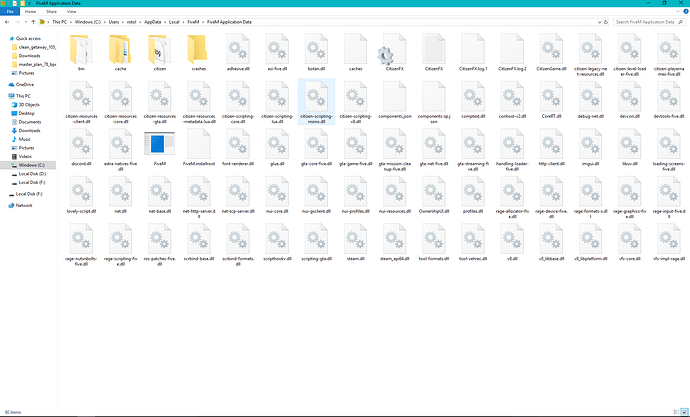The image size is (690, 417).
Task: Select the discord.dll file
Action: [81, 148]
